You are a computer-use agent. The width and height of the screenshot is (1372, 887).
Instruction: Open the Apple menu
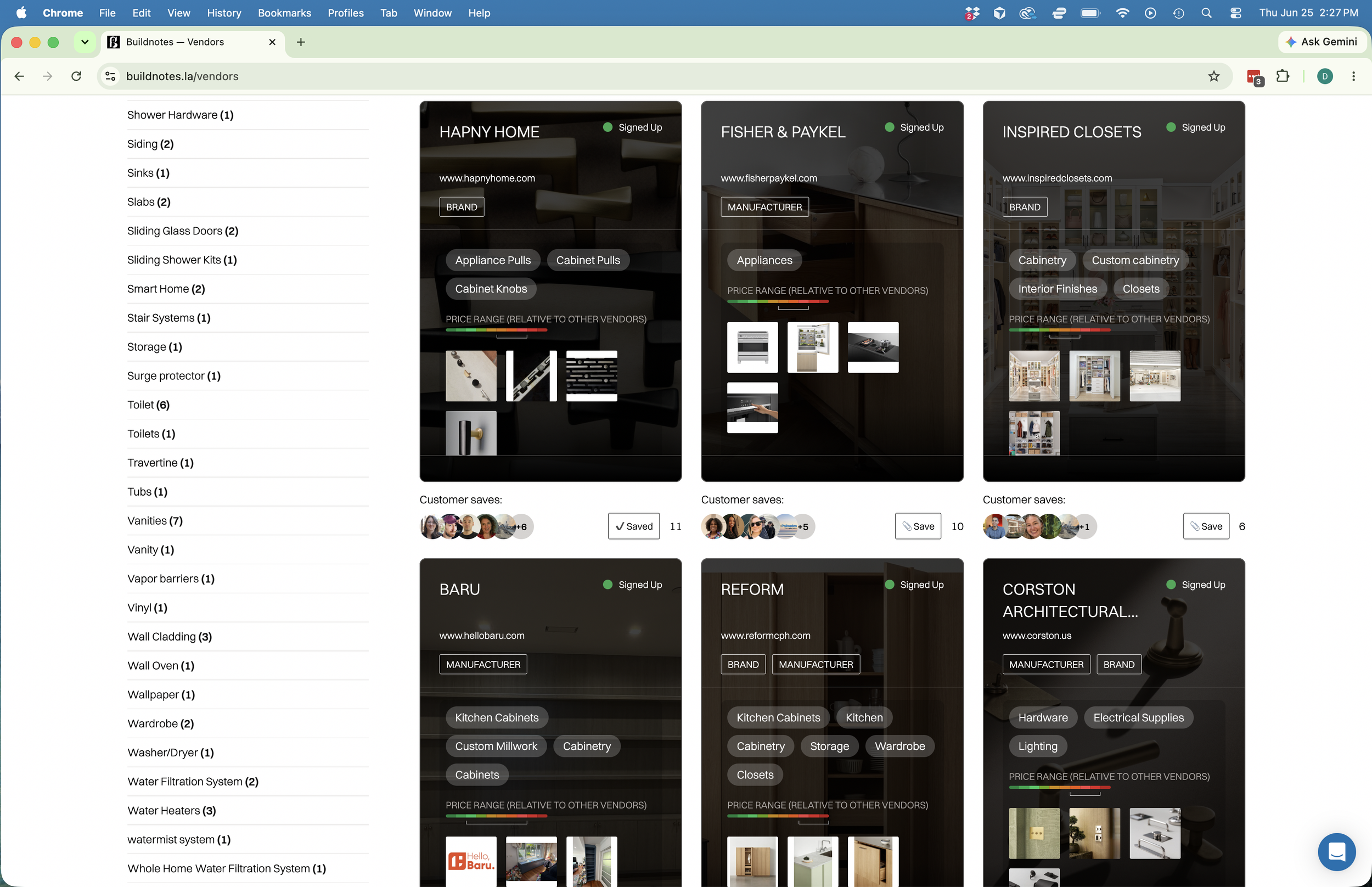[21, 13]
